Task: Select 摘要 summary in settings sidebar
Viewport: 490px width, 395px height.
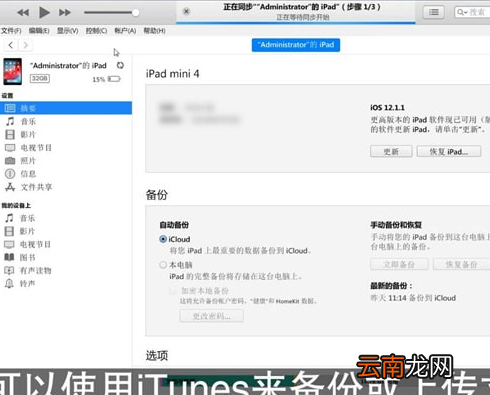Action: pos(66,108)
